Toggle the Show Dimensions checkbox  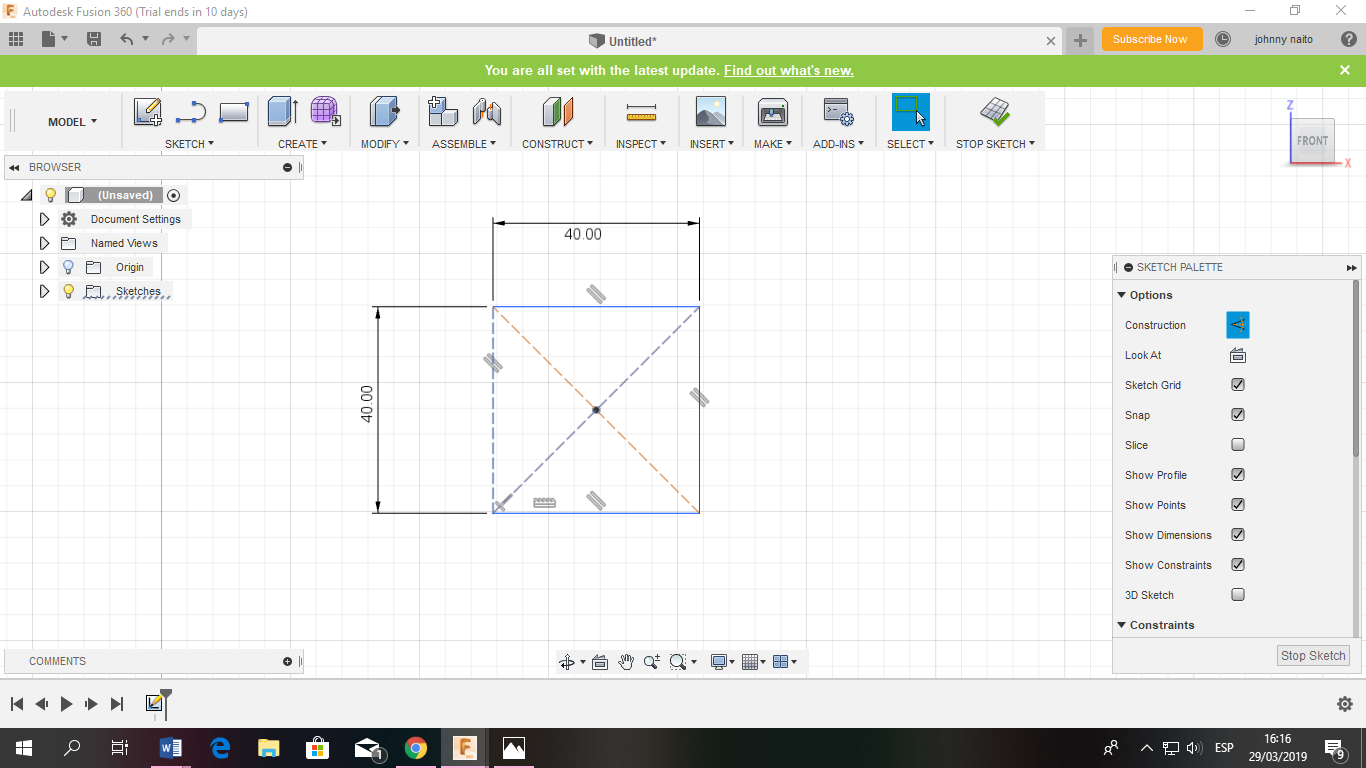point(1238,535)
